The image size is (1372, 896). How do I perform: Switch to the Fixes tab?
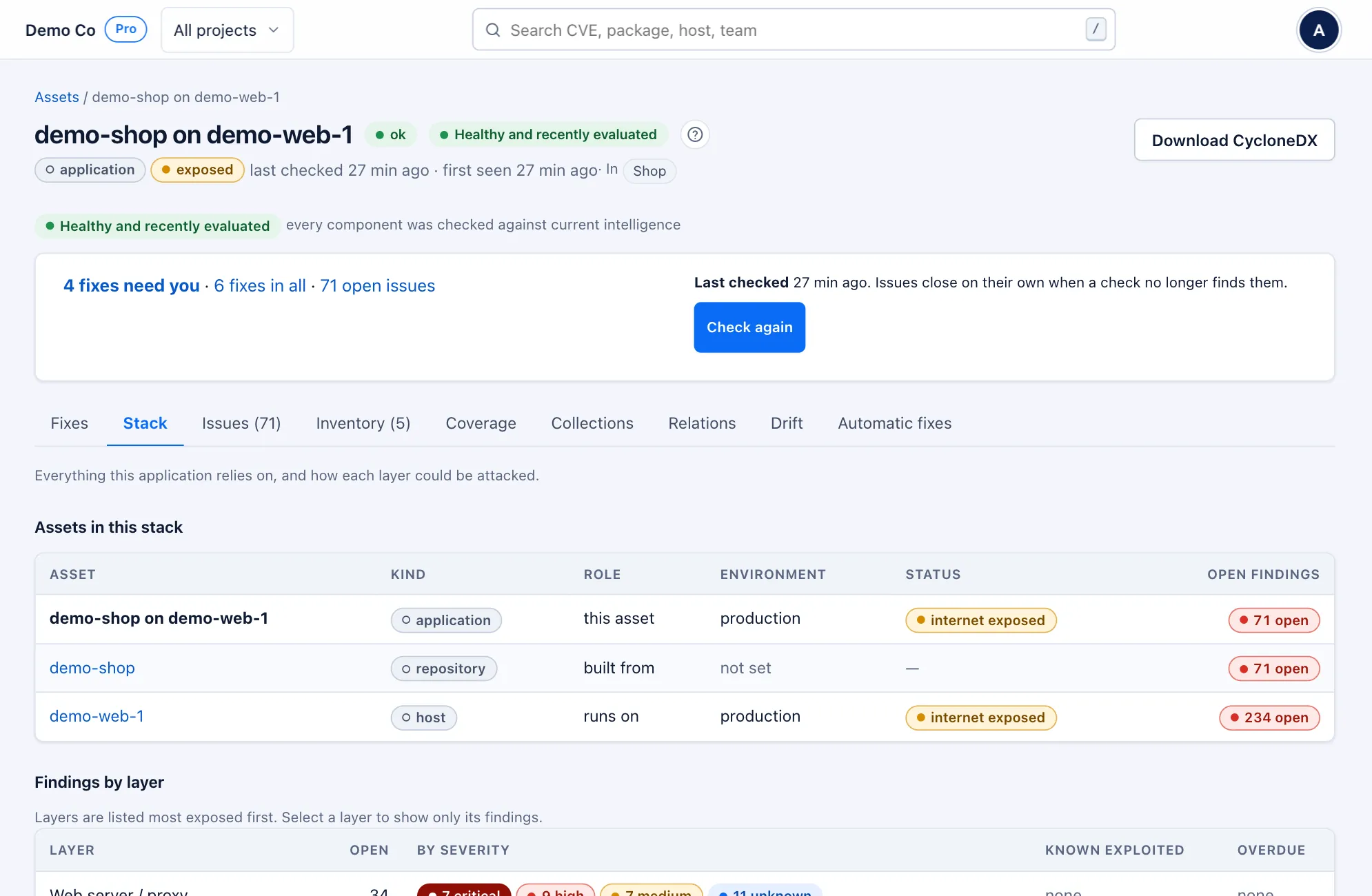[x=70, y=423]
